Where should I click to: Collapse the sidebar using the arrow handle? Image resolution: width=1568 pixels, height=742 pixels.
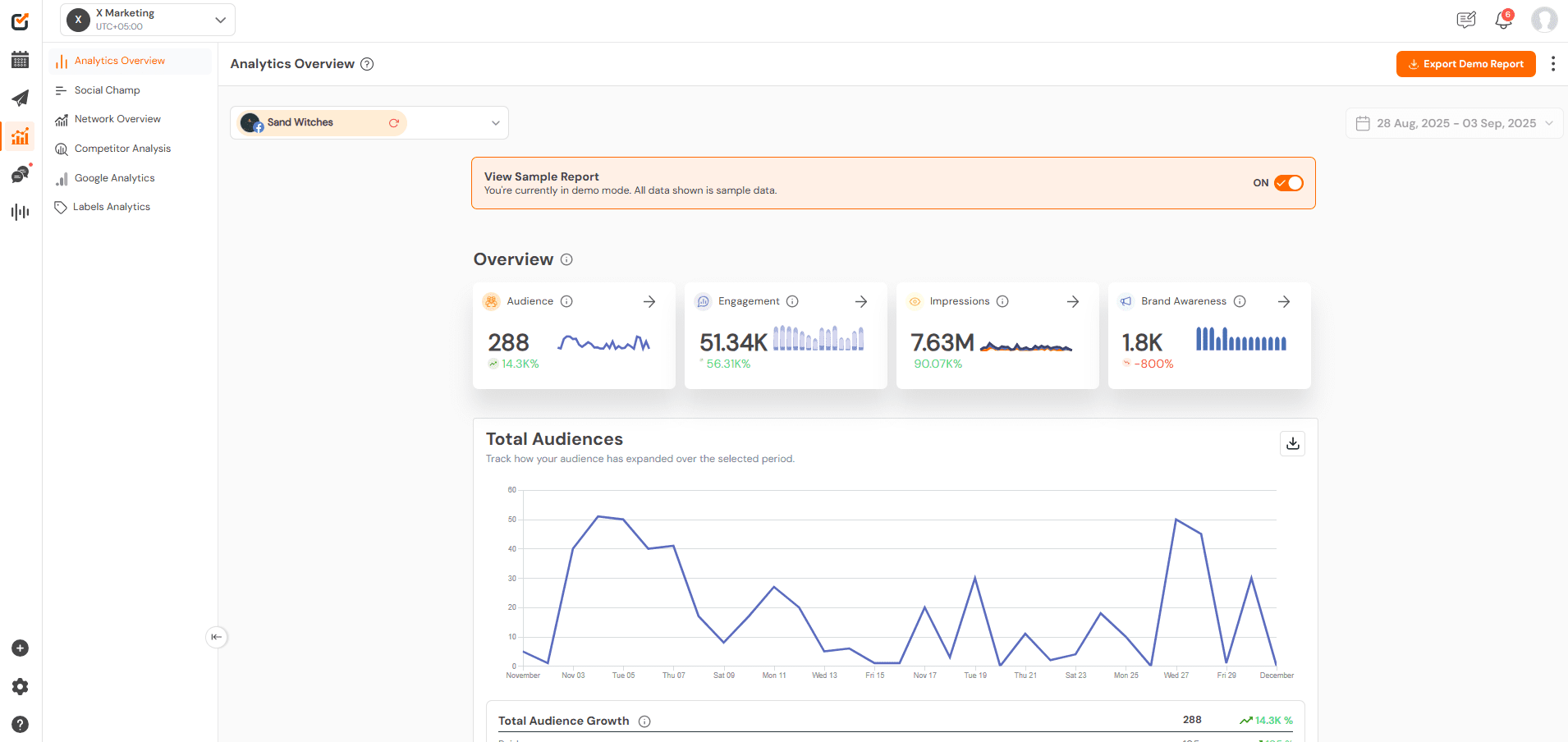pos(216,636)
